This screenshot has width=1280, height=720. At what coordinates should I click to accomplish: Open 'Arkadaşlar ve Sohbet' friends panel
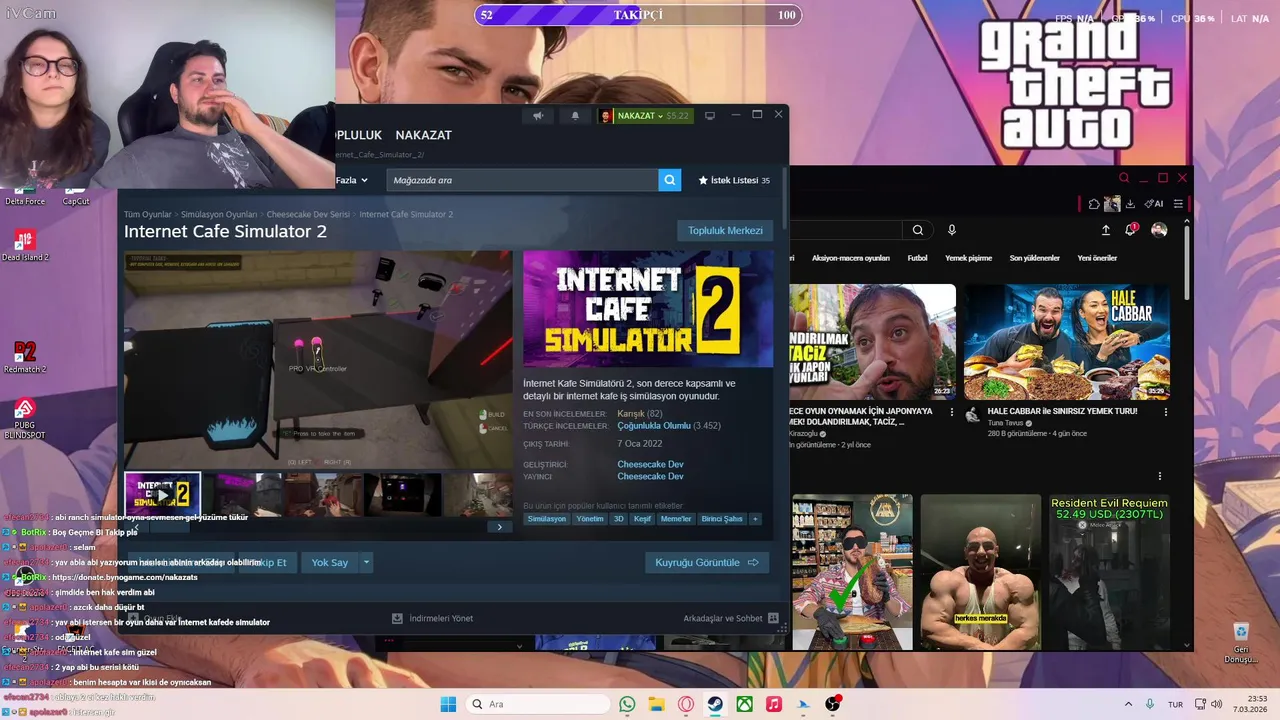pyautogui.click(x=731, y=618)
